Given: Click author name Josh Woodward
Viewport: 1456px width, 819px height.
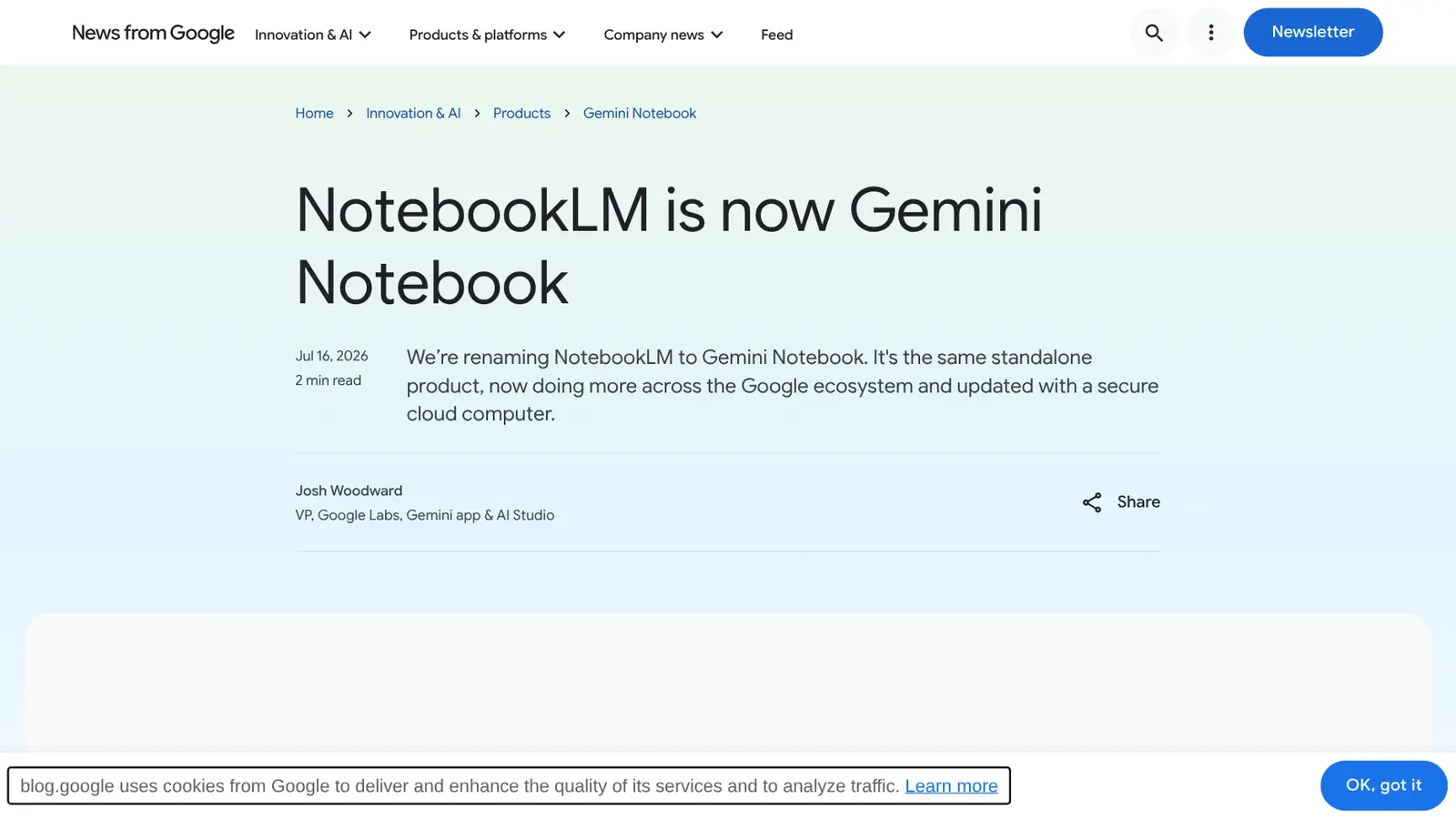Looking at the screenshot, I should click(349, 490).
